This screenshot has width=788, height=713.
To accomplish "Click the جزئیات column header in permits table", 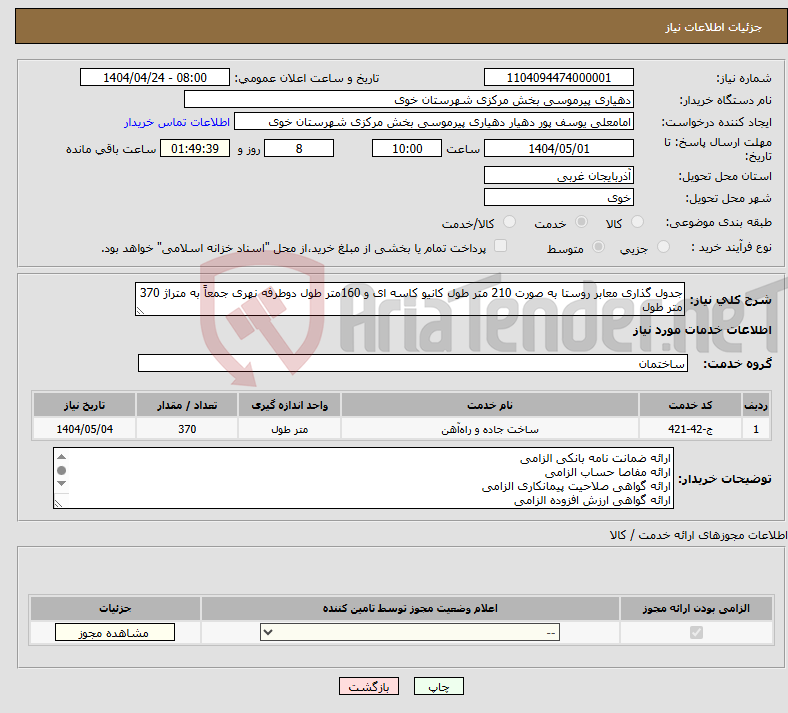I will pyautogui.click(x=115, y=608).
